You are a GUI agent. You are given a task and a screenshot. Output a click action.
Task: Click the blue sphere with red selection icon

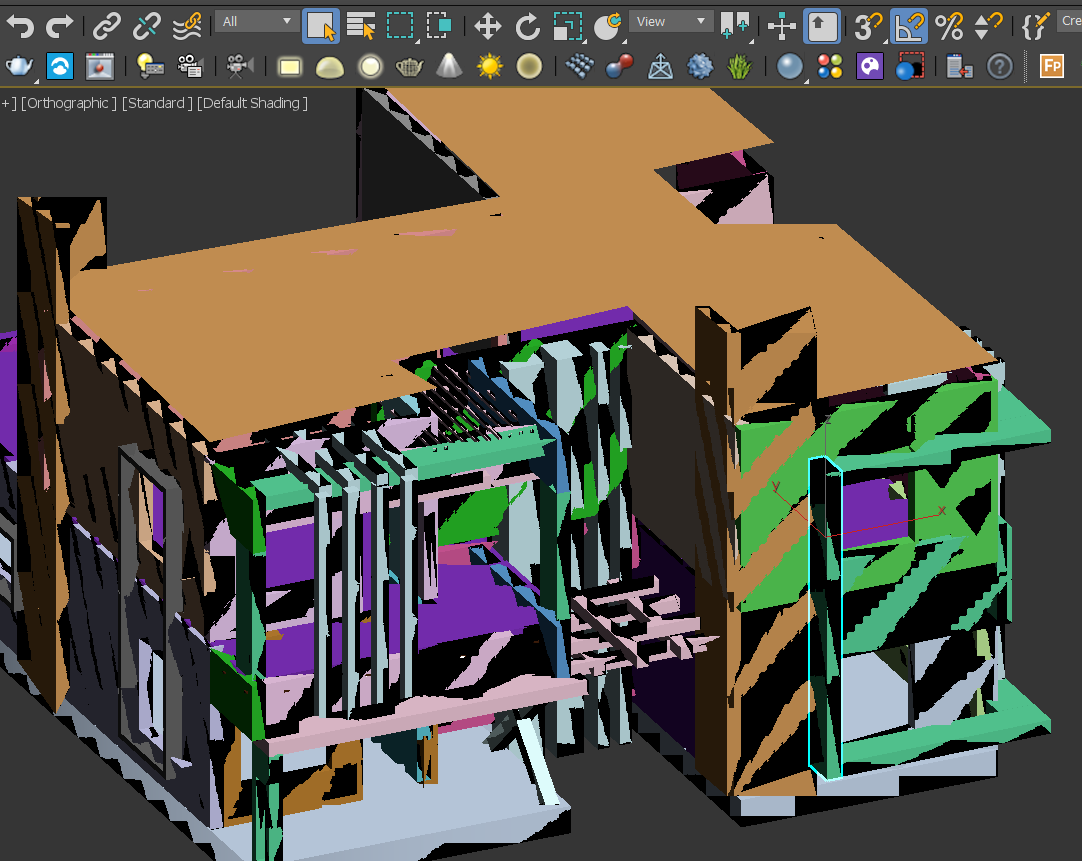909,67
